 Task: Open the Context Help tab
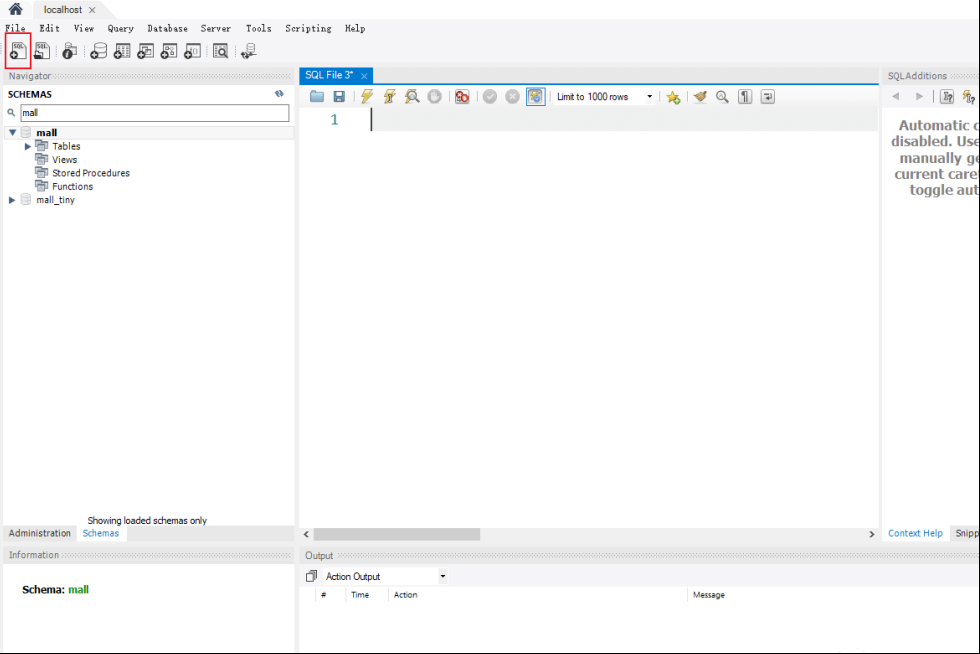pyautogui.click(x=915, y=533)
